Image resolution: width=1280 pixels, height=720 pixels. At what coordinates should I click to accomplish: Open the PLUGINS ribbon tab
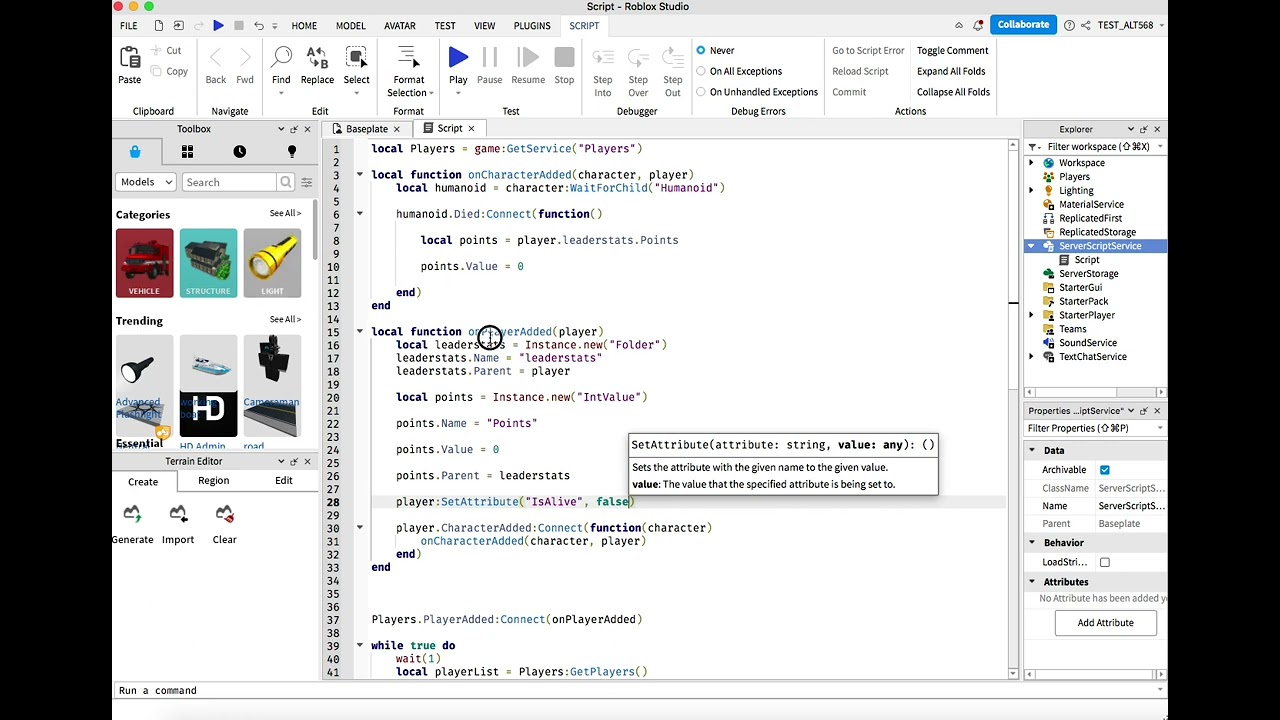pyautogui.click(x=532, y=26)
